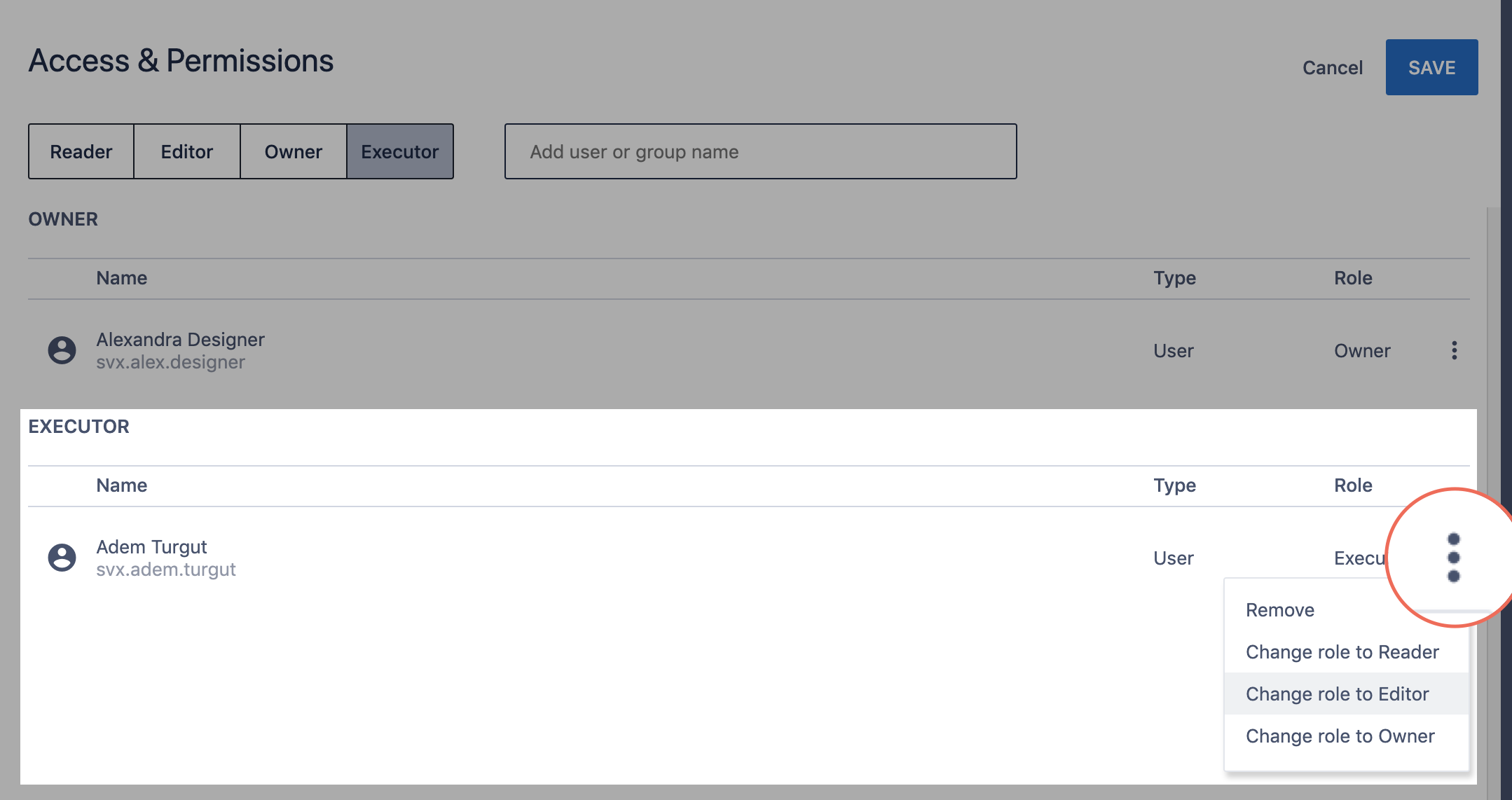This screenshot has width=1512, height=800.
Task: Click the Adem Turgut name entry
Action: (151, 547)
